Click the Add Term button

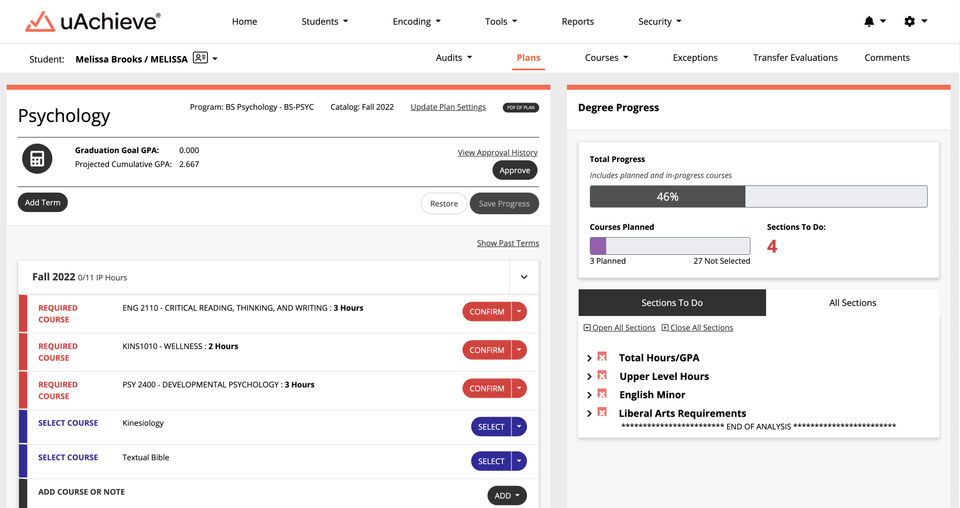(43, 203)
